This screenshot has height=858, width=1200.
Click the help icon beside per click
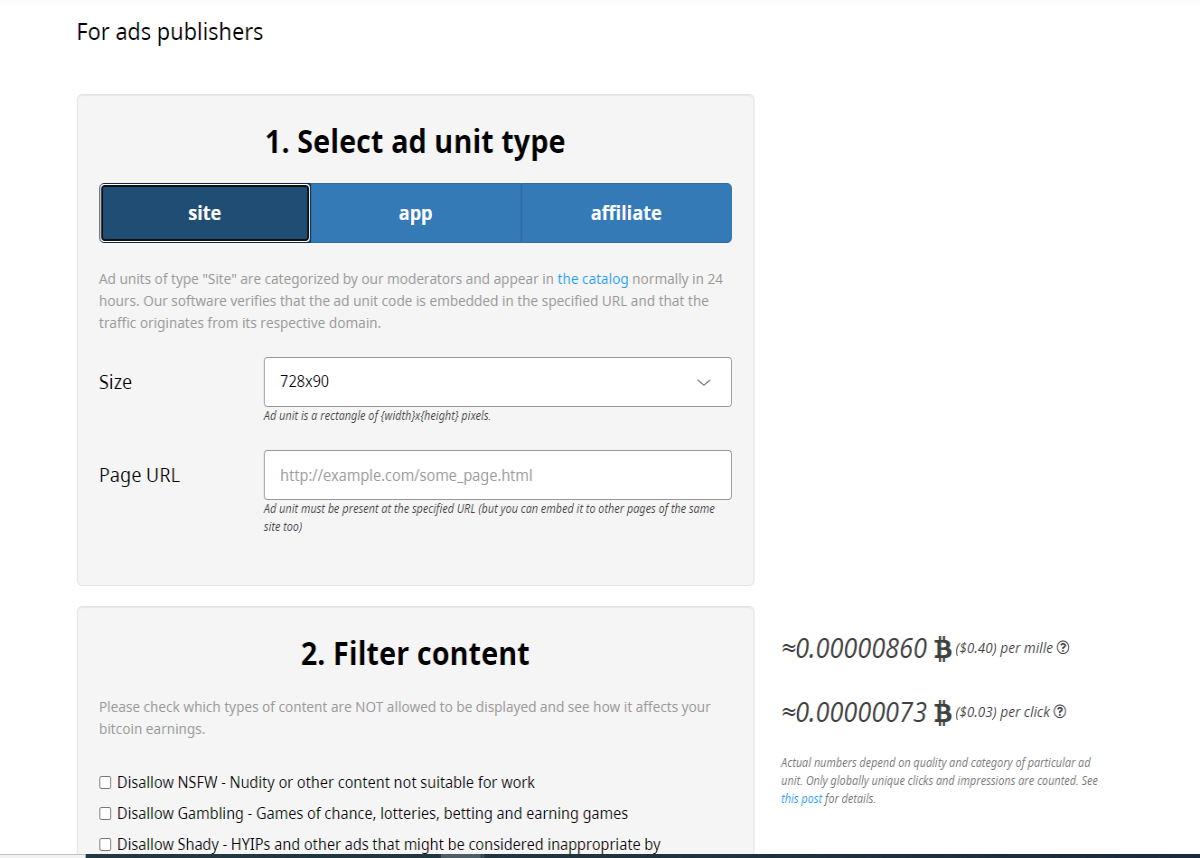coord(1060,712)
